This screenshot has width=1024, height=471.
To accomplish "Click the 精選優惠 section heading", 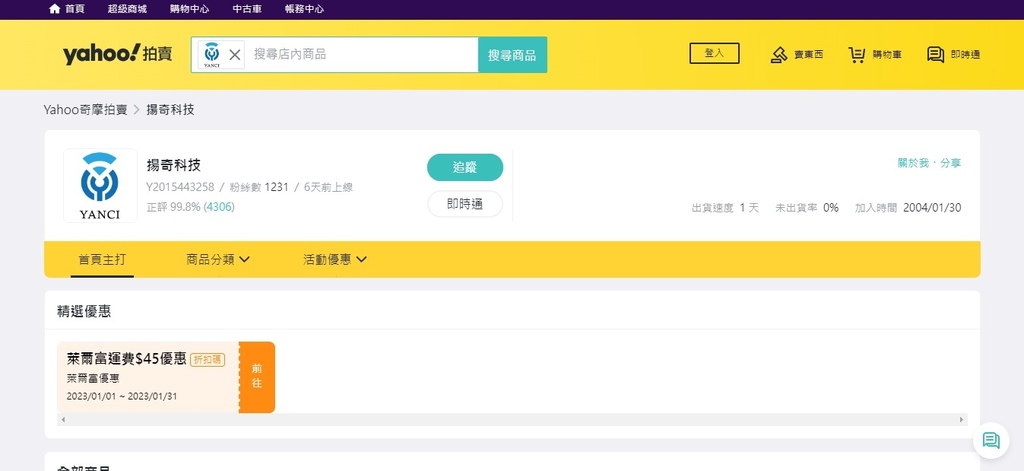I will (x=84, y=312).
